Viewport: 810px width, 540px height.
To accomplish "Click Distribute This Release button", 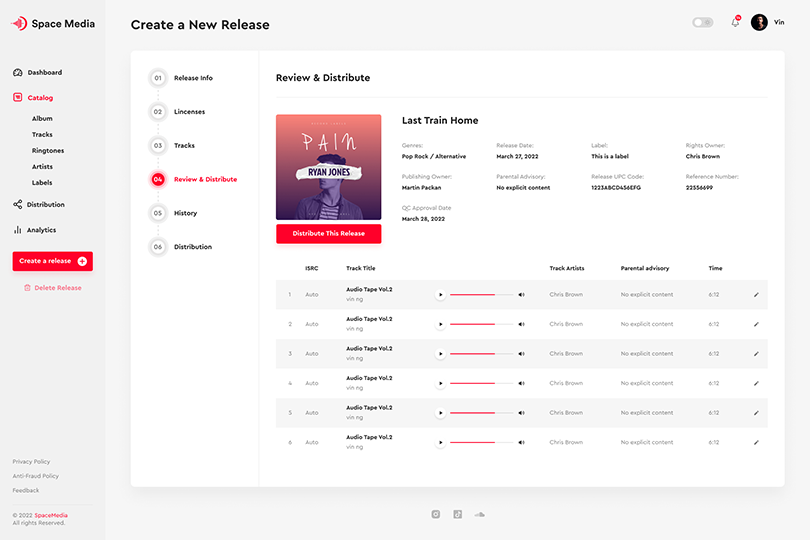I will click(329, 234).
